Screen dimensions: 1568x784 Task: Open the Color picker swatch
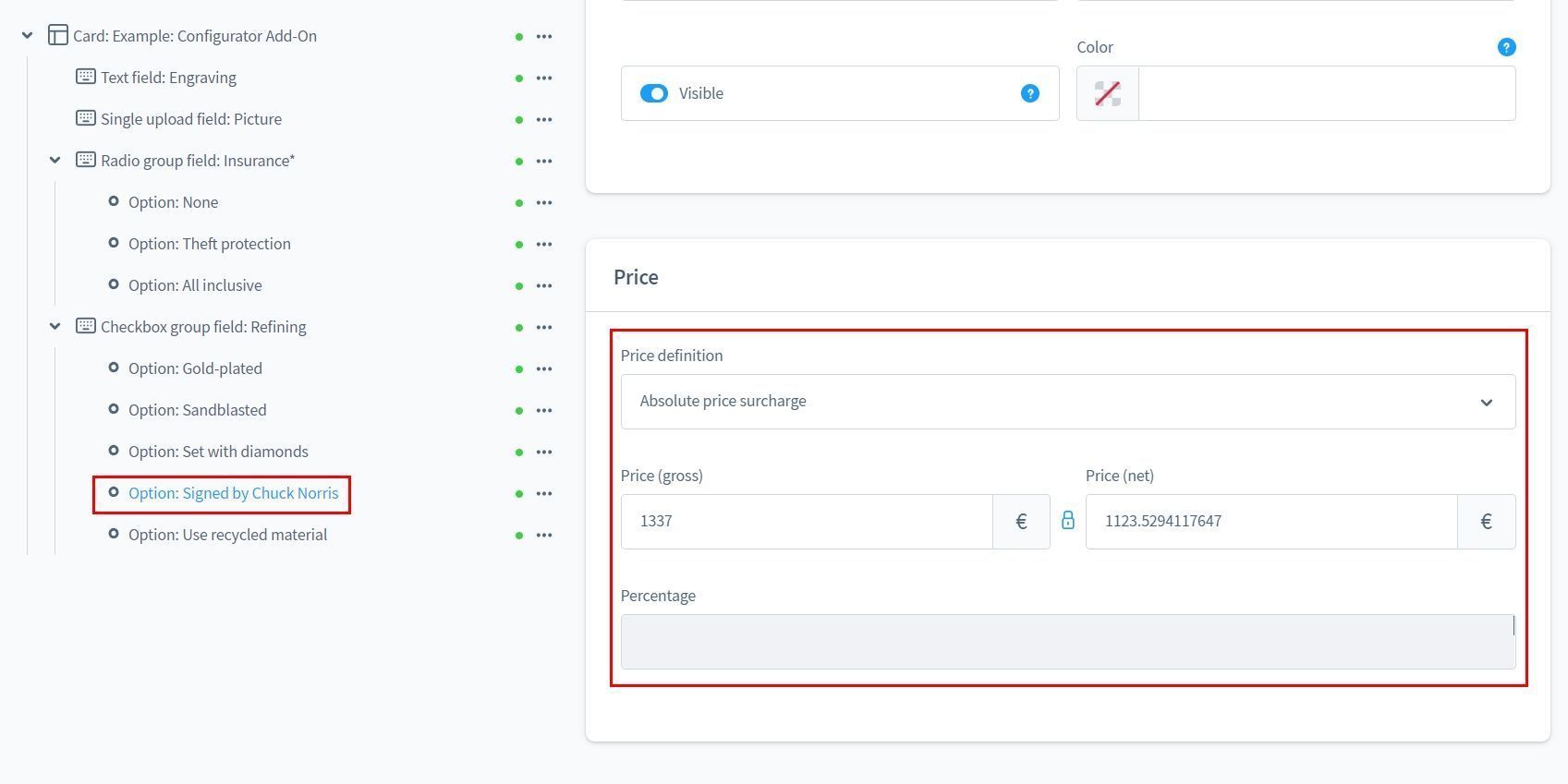1107,93
